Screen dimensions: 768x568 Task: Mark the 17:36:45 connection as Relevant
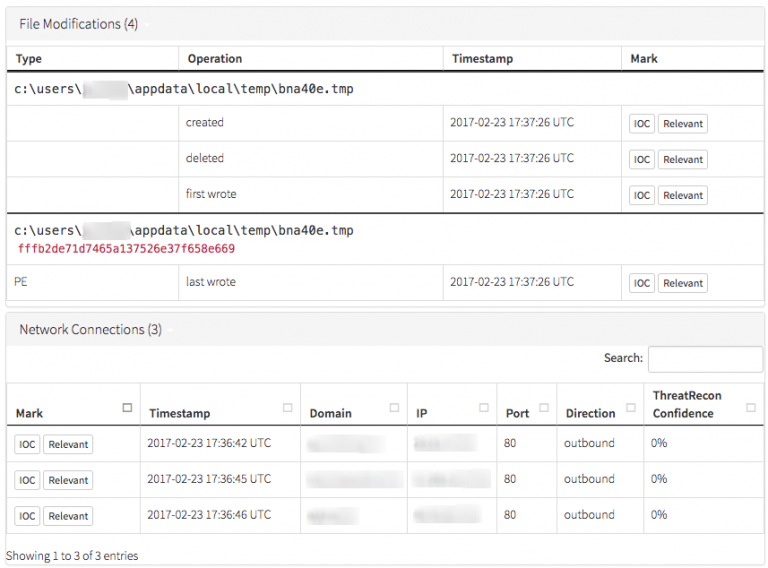pyautogui.click(x=68, y=481)
